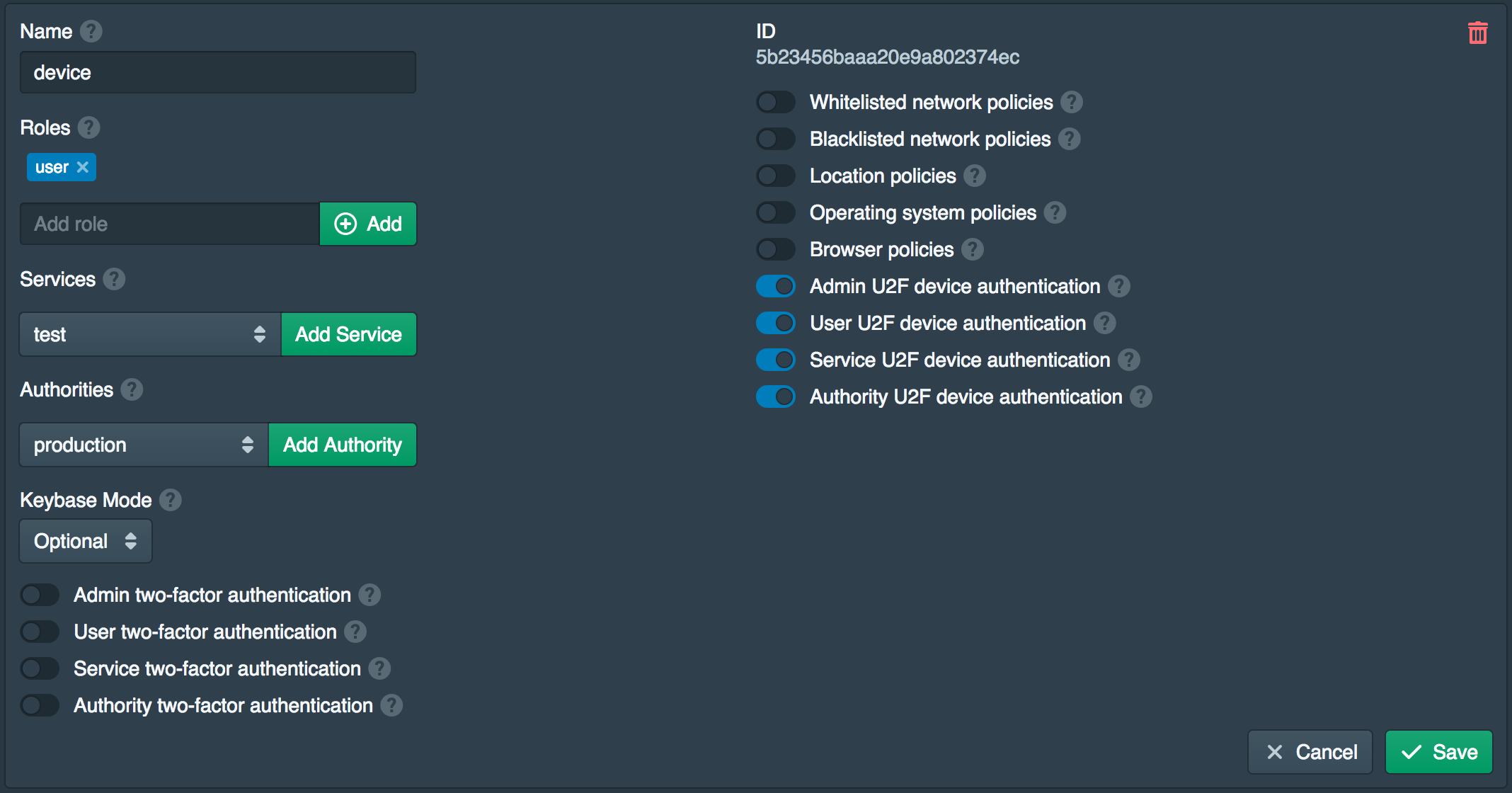Disable Admin U2F device authentication
Image resolution: width=1512 pixels, height=793 pixels.
(776, 286)
